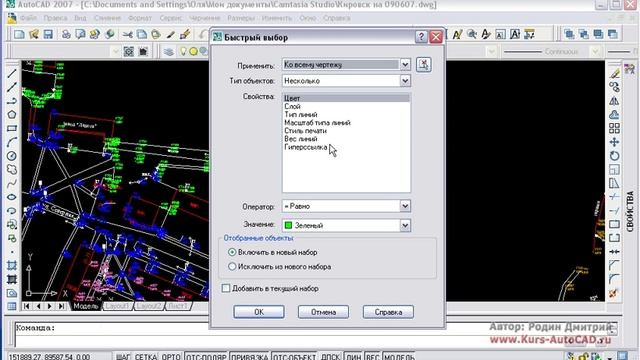Select Включить в новый набор radio button
640x360 pixels.
[x=232, y=252]
